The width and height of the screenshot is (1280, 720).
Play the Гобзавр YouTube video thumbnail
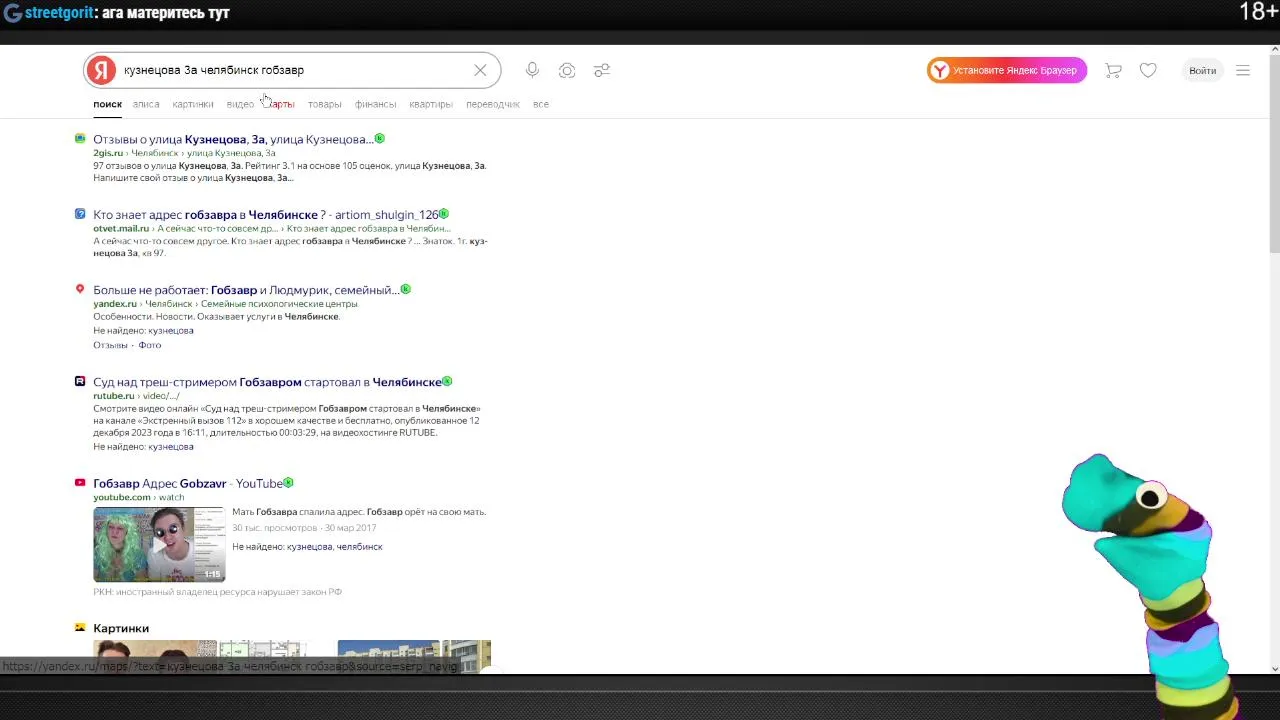(x=159, y=544)
